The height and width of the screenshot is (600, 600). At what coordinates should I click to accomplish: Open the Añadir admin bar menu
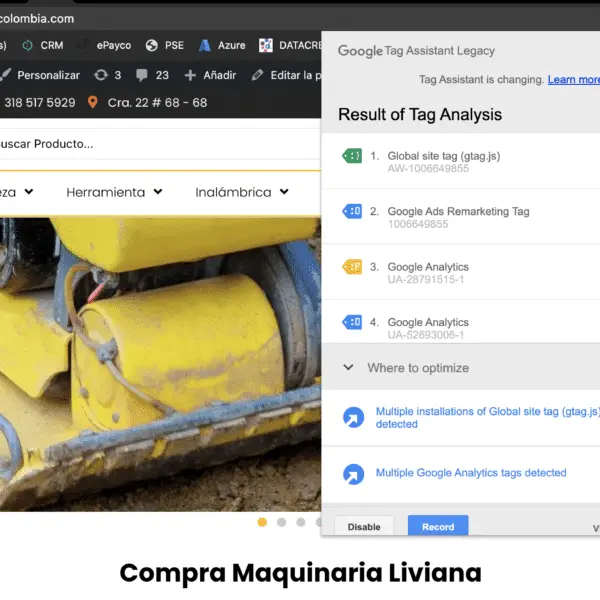(x=211, y=75)
